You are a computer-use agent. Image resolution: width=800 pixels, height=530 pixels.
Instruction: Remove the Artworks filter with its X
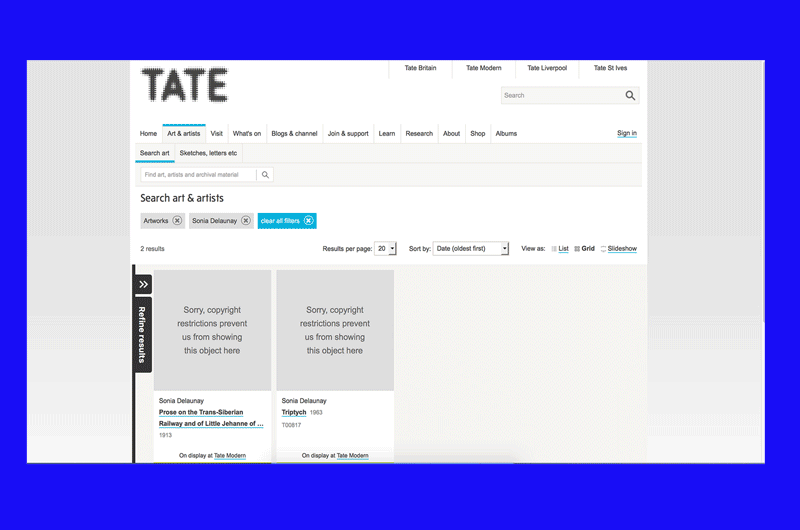point(177,221)
